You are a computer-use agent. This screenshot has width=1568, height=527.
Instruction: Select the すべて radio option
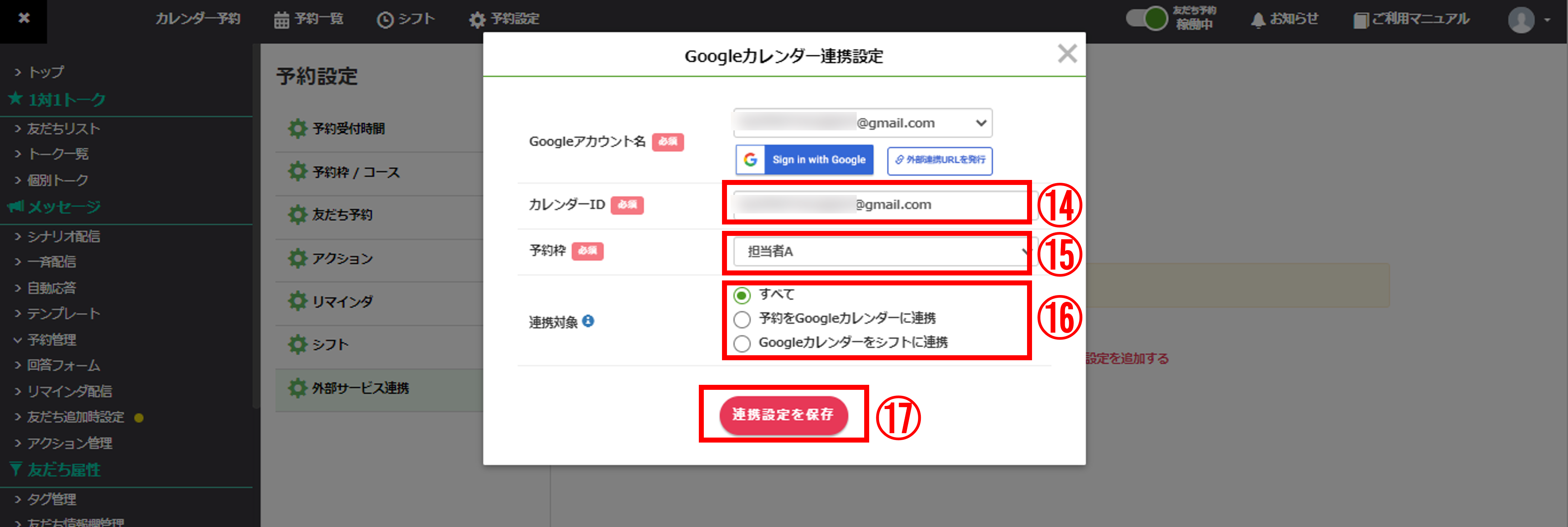[x=742, y=295]
